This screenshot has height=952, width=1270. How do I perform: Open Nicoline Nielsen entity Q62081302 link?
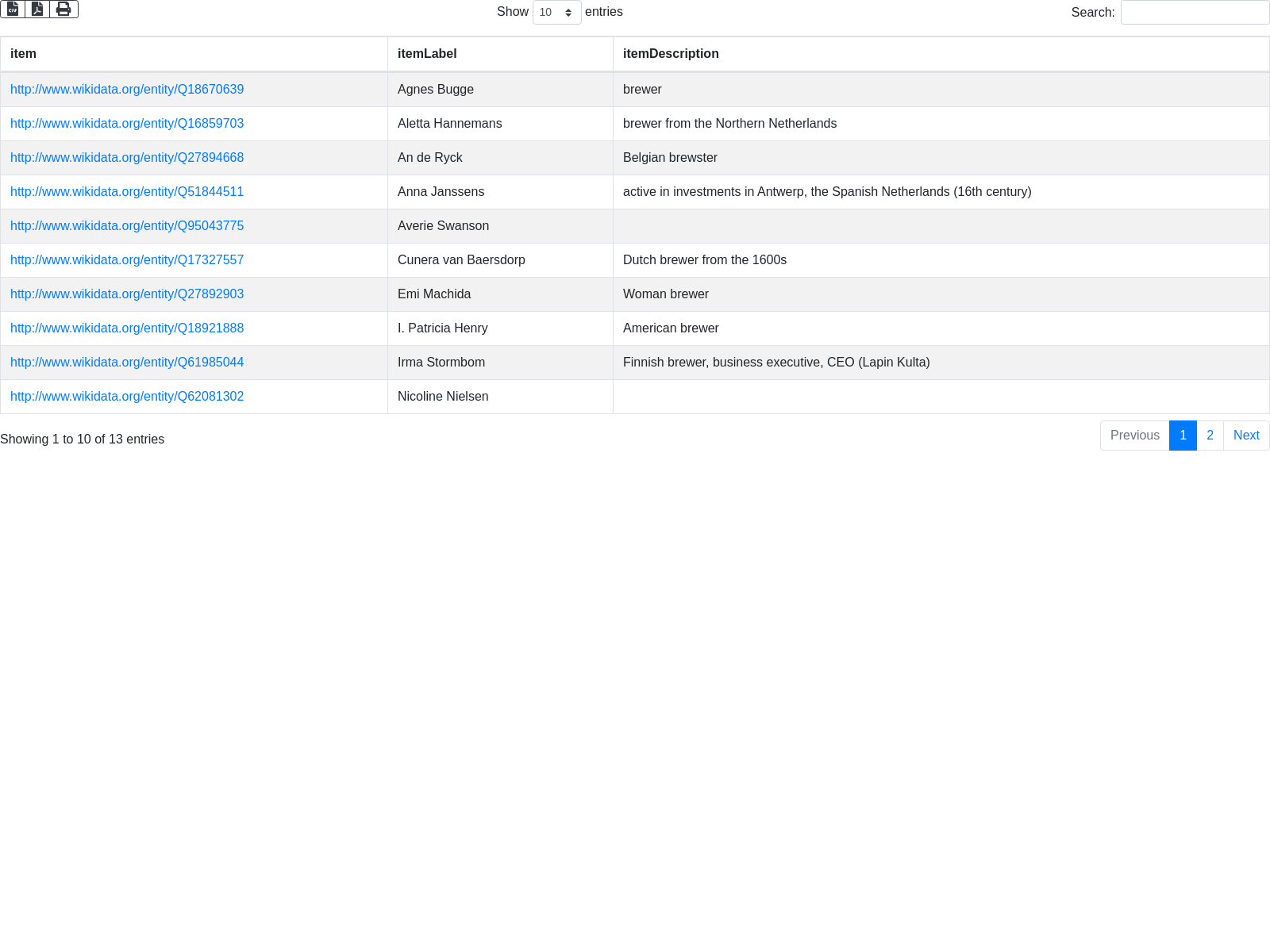coord(127,397)
